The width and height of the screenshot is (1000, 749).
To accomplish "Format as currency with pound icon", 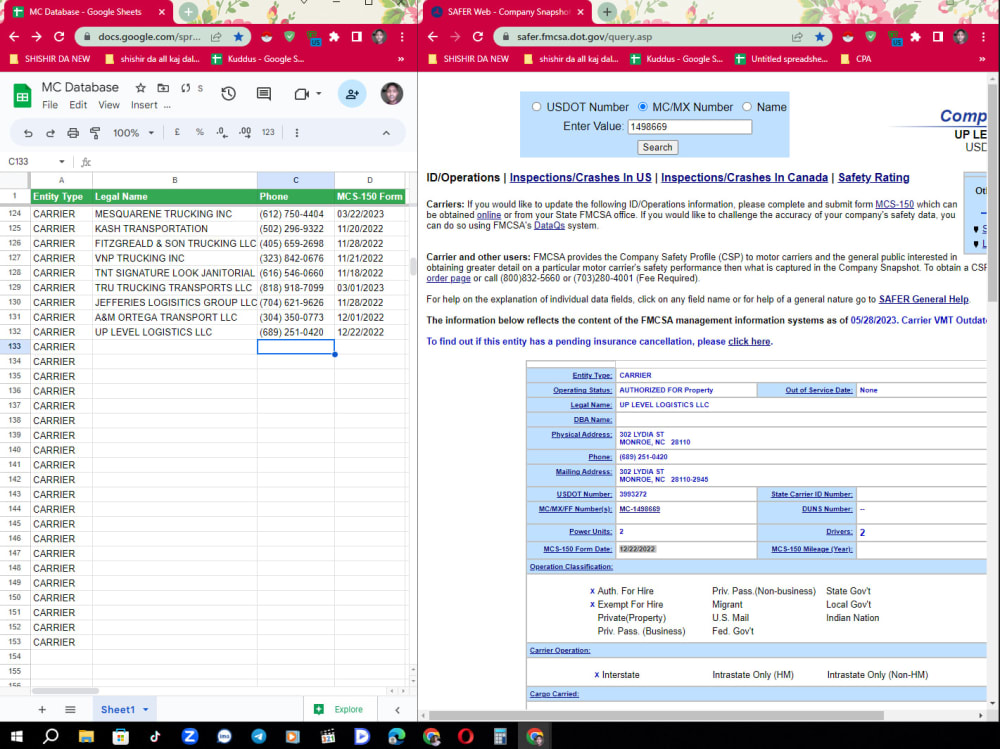I will click(x=177, y=132).
